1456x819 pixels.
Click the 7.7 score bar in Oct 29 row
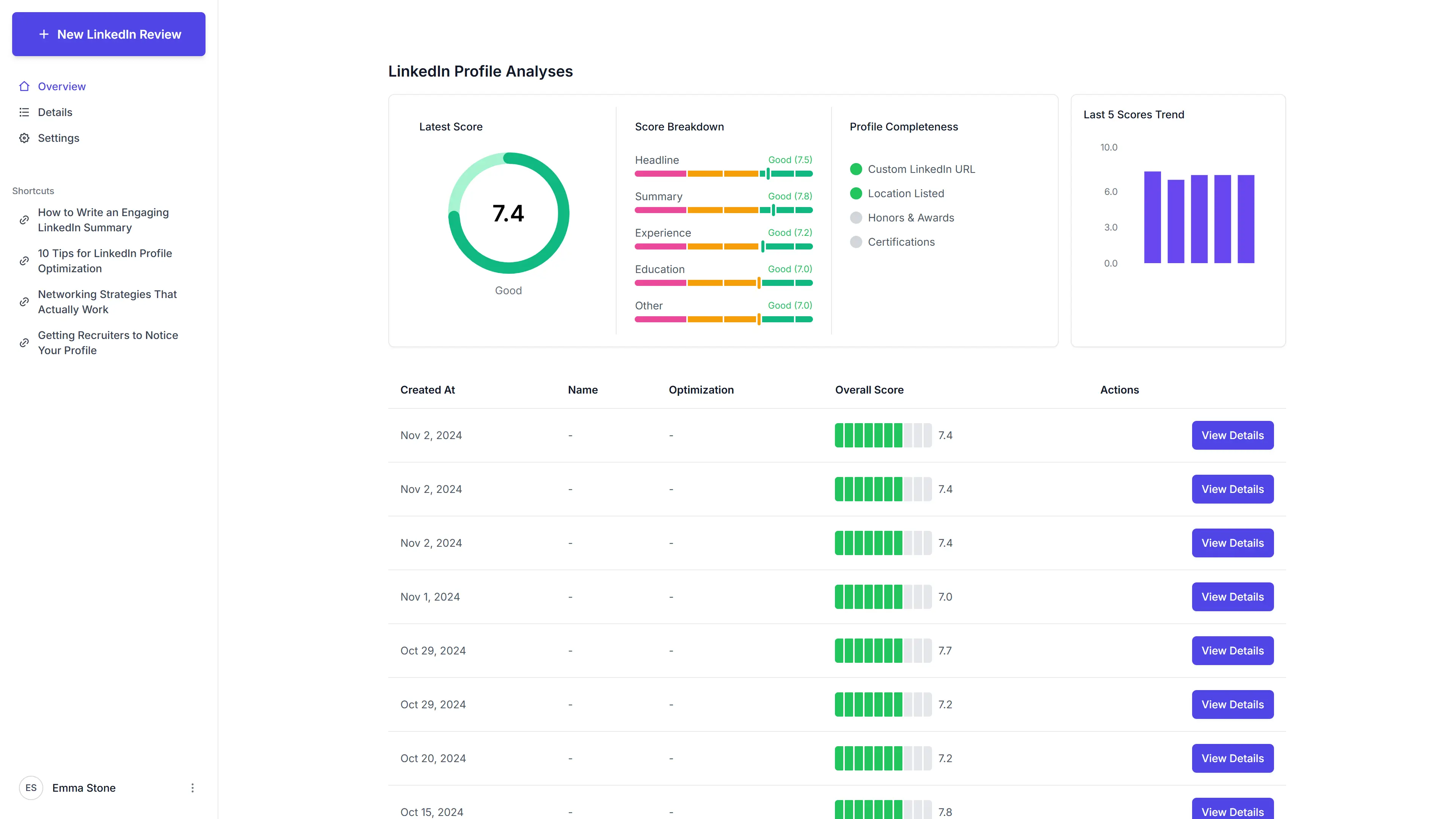tap(883, 651)
